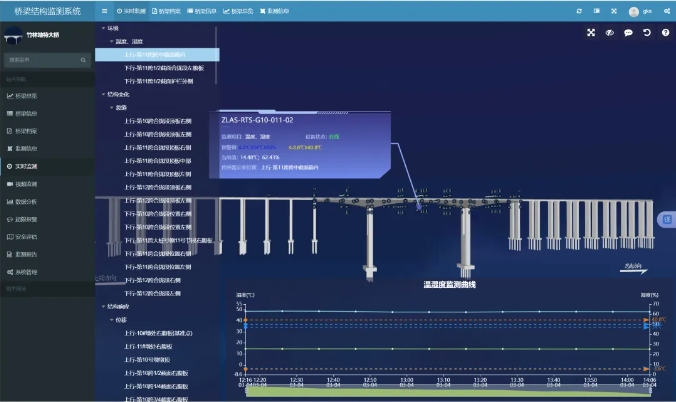Click the refresh icon in top bar
Image resolution: width=676 pixels, height=402 pixels.
[x=580, y=10]
